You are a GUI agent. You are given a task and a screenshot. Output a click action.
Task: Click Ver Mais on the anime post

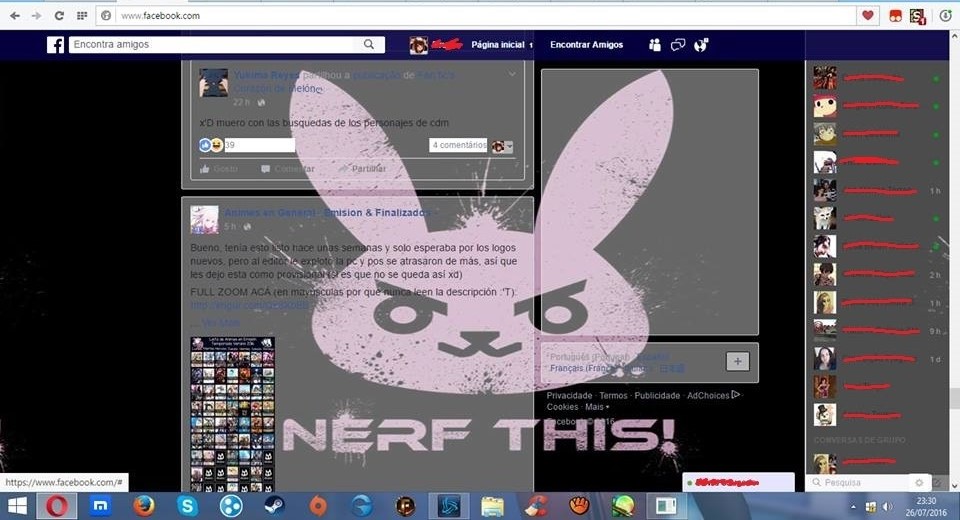220,322
